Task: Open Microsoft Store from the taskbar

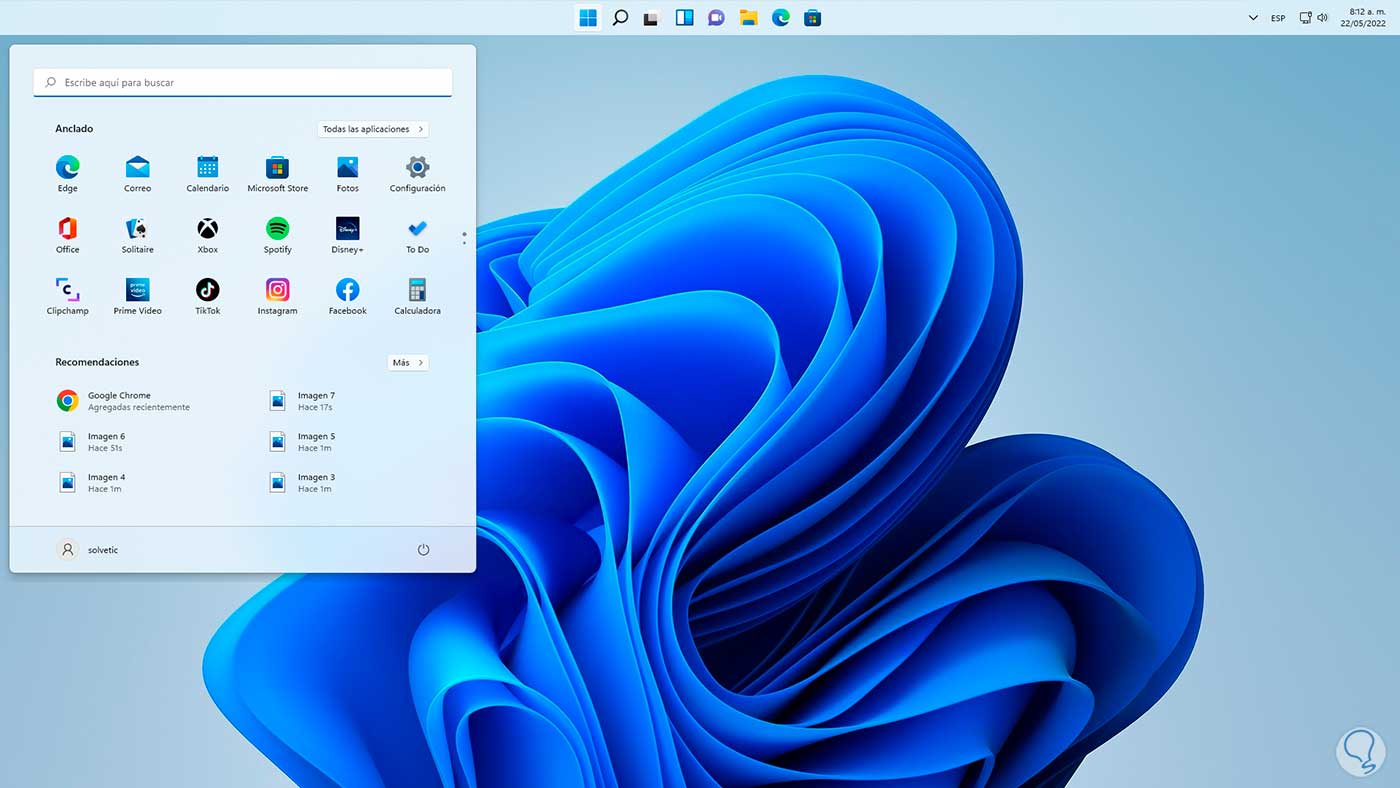Action: click(812, 18)
